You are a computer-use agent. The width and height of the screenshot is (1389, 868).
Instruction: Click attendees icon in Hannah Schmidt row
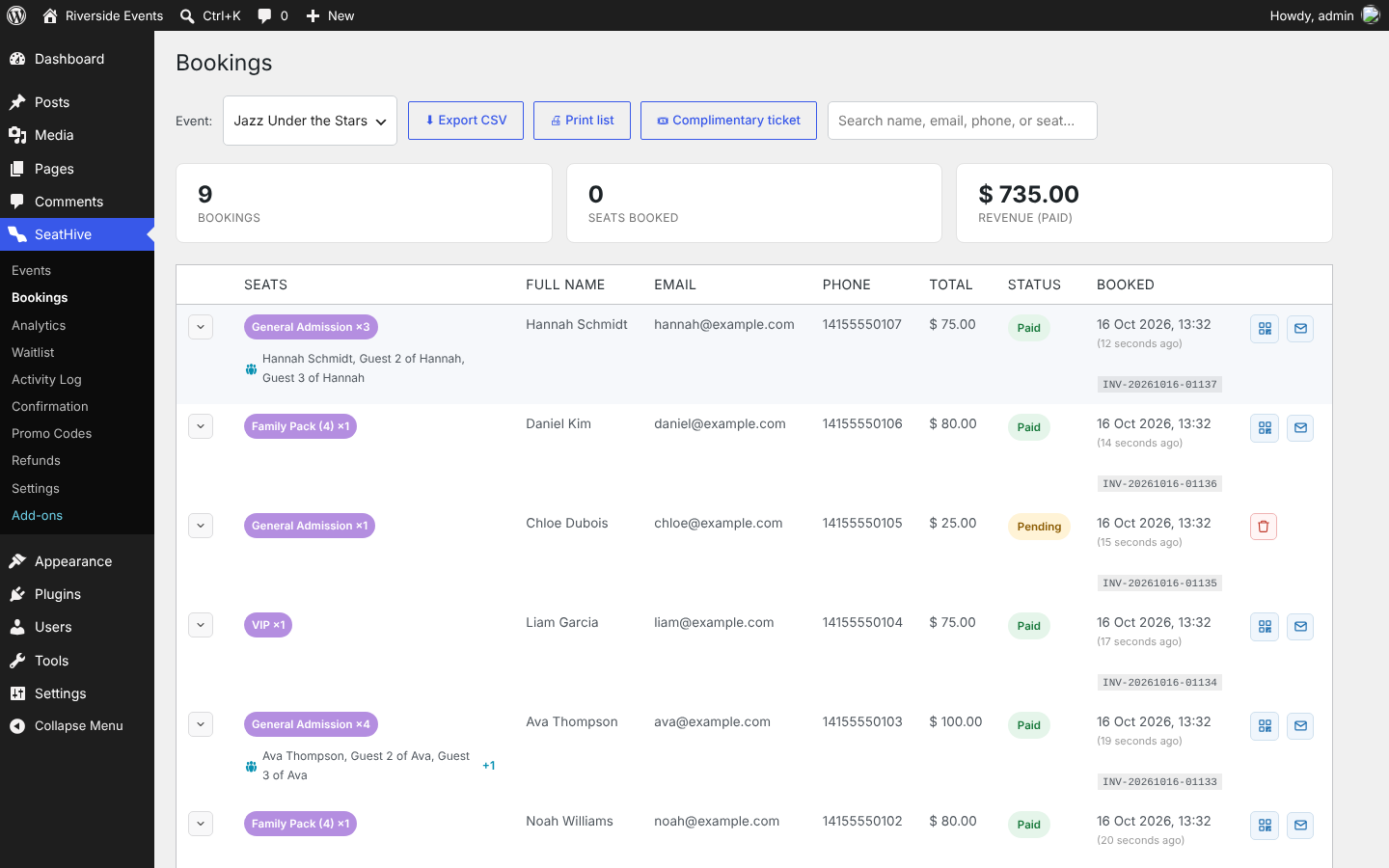coord(251,369)
